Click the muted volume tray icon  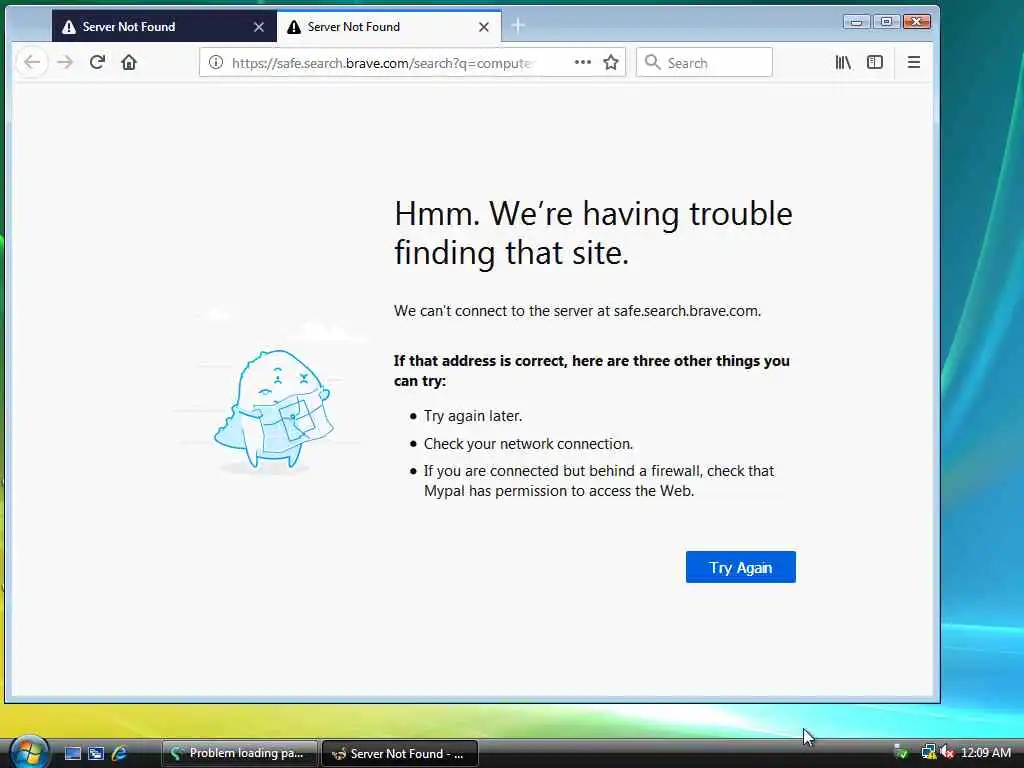pyautogui.click(x=947, y=753)
